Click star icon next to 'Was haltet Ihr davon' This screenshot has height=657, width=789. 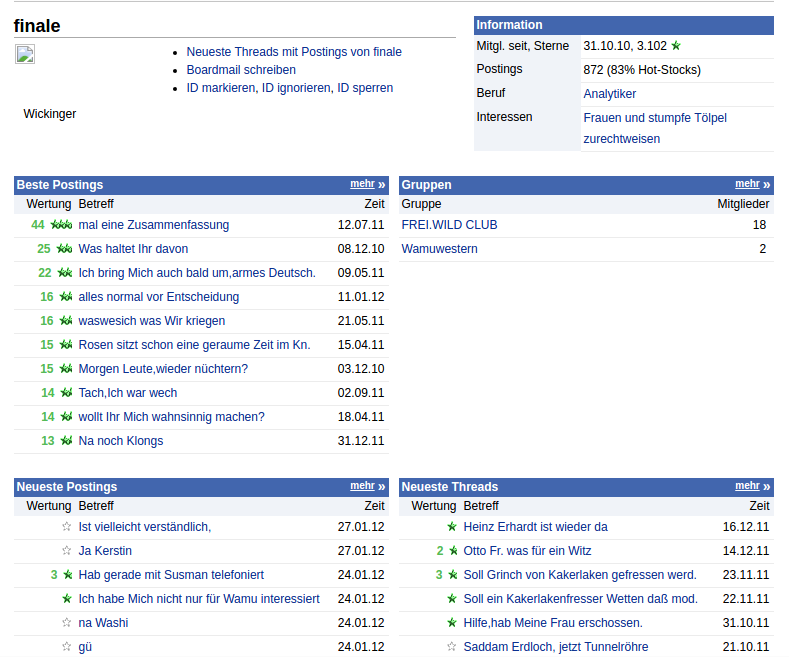(x=65, y=249)
